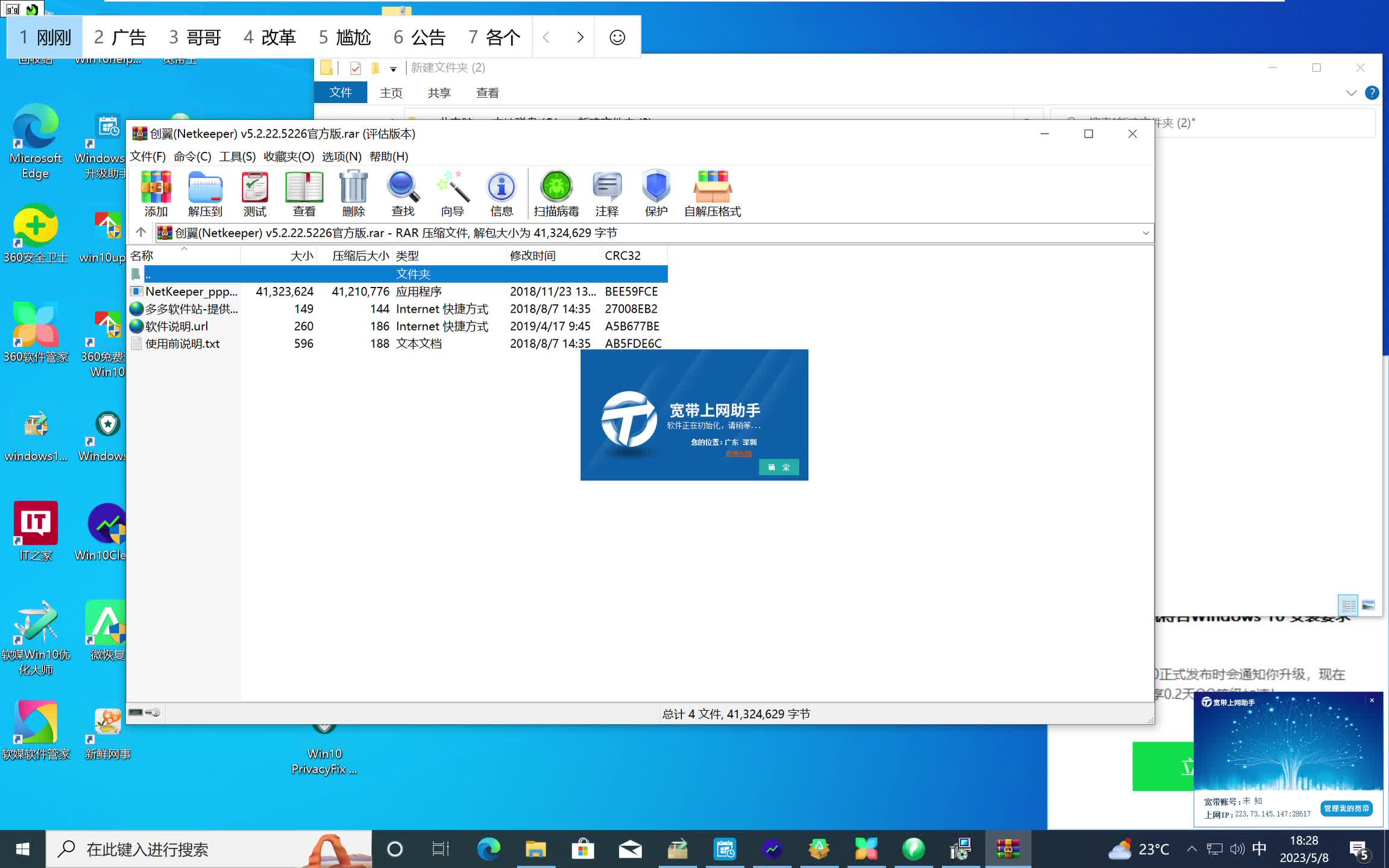1389x868 pixels.
Task: Open the Find (查找) magnifier tool
Action: click(x=403, y=193)
